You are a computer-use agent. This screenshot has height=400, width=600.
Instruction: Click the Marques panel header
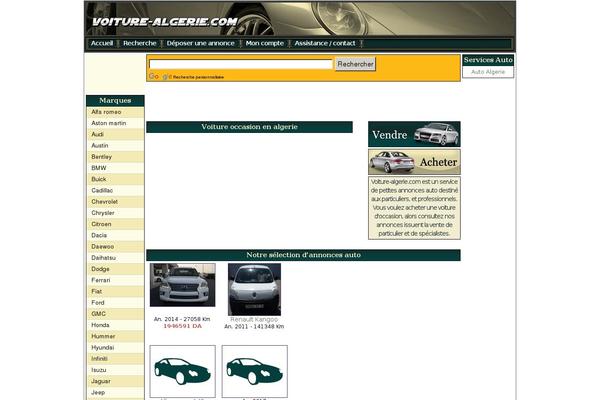pos(115,100)
